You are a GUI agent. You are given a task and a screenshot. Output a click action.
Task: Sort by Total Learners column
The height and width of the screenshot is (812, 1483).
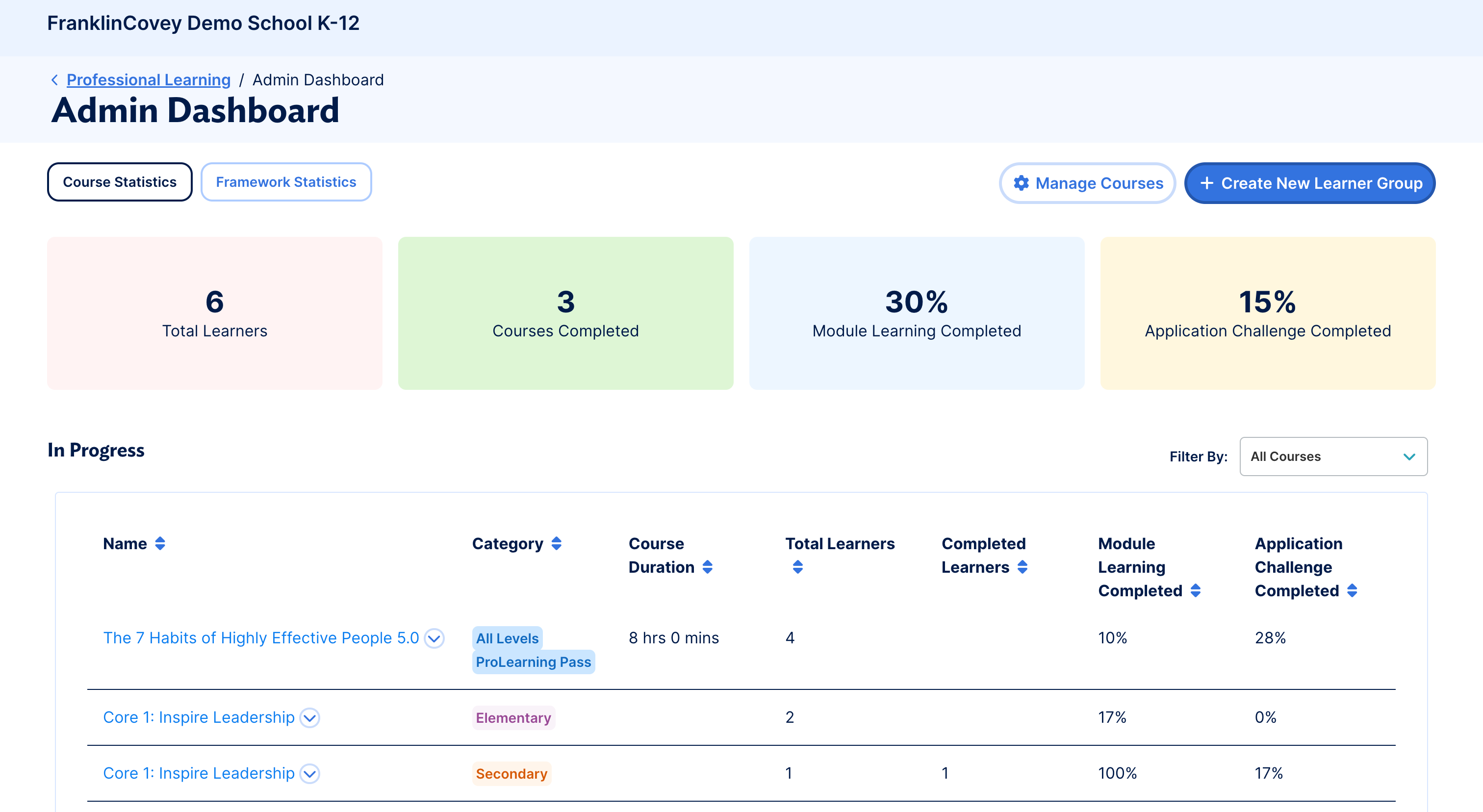[797, 567]
